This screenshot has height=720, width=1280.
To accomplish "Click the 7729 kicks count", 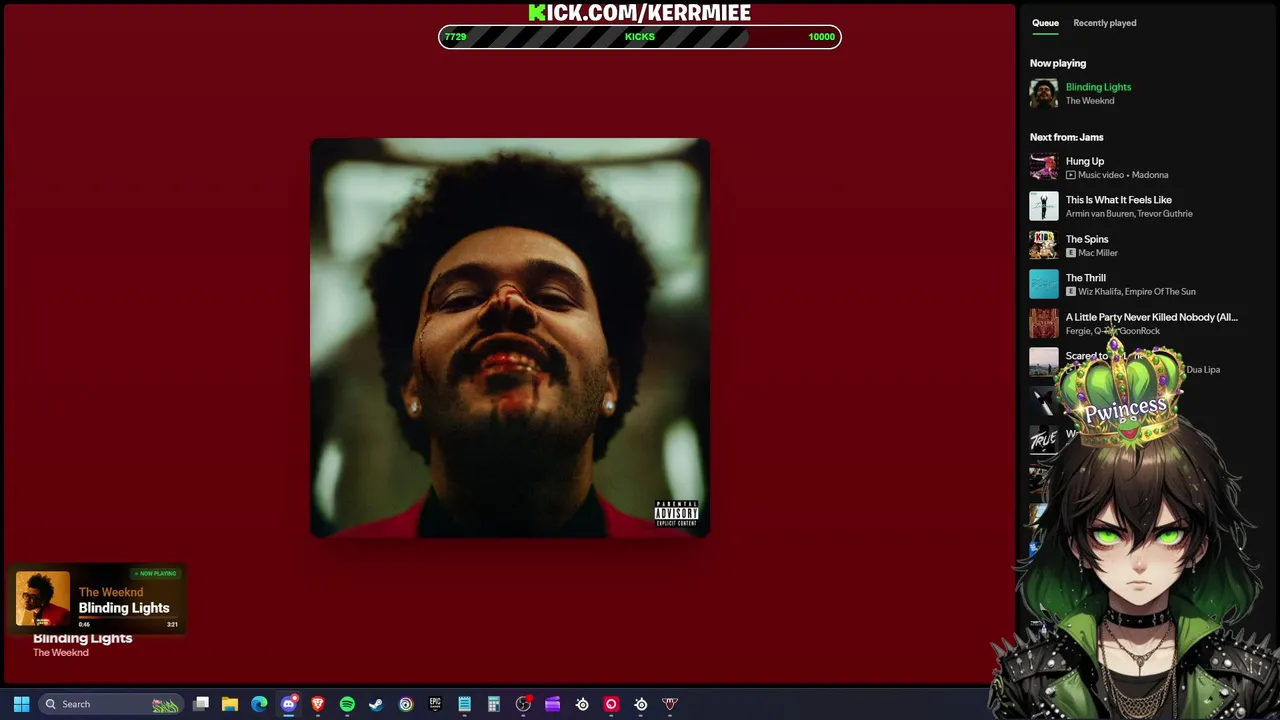I will coord(455,37).
